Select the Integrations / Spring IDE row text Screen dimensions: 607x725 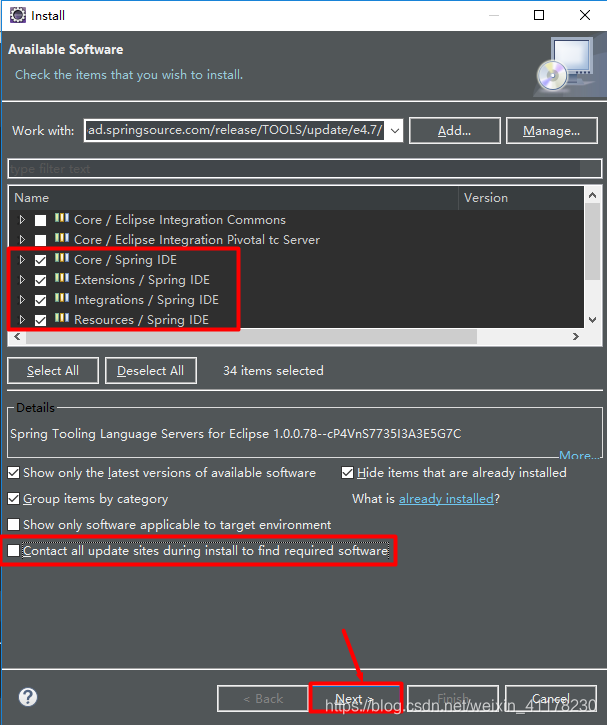pos(146,300)
